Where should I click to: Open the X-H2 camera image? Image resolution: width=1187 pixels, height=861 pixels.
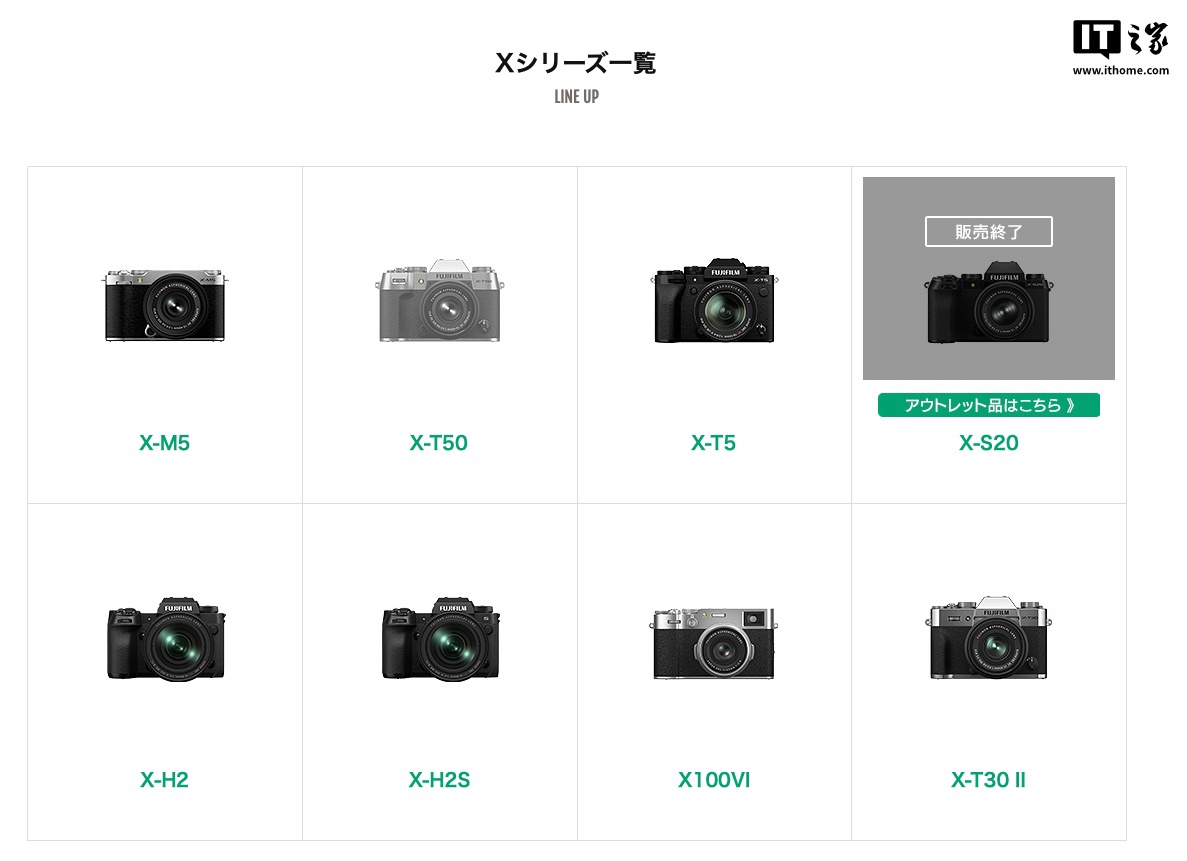[x=166, y=638]
